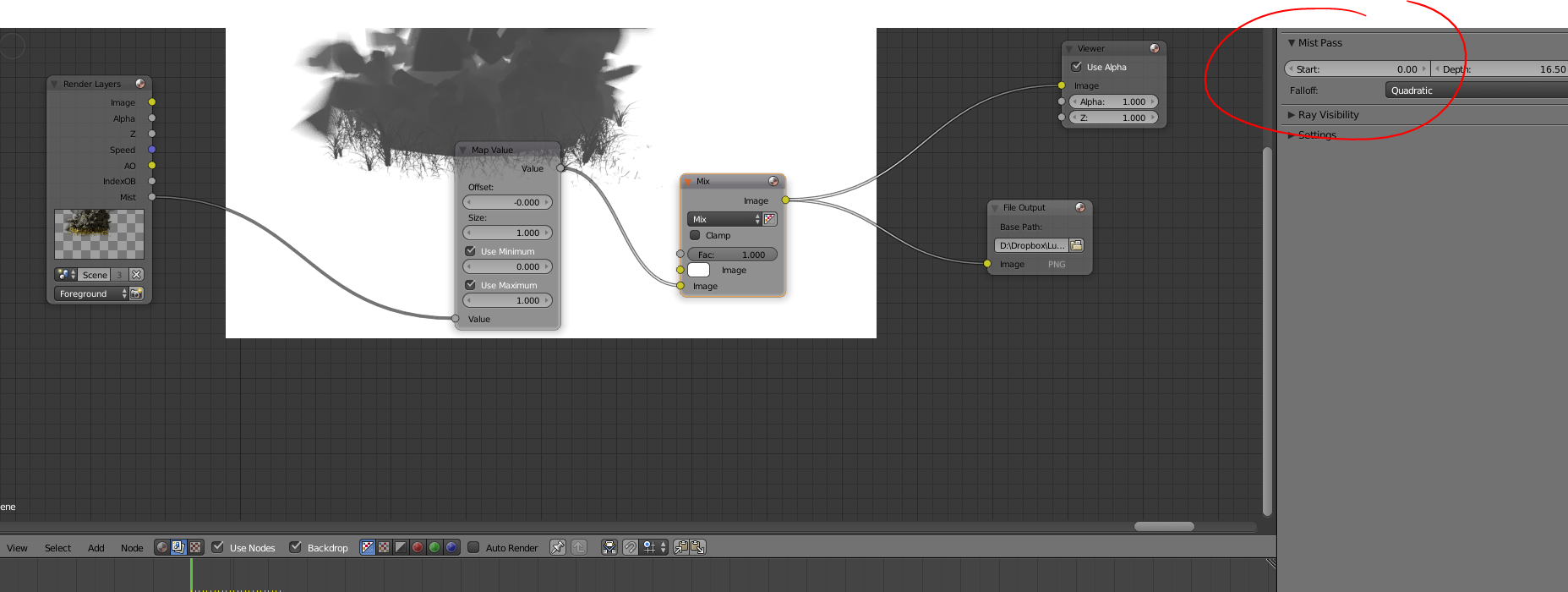Click the Include Alpha icon on Mix node
Screen dimensions: 1568x592
click(770, 219)
